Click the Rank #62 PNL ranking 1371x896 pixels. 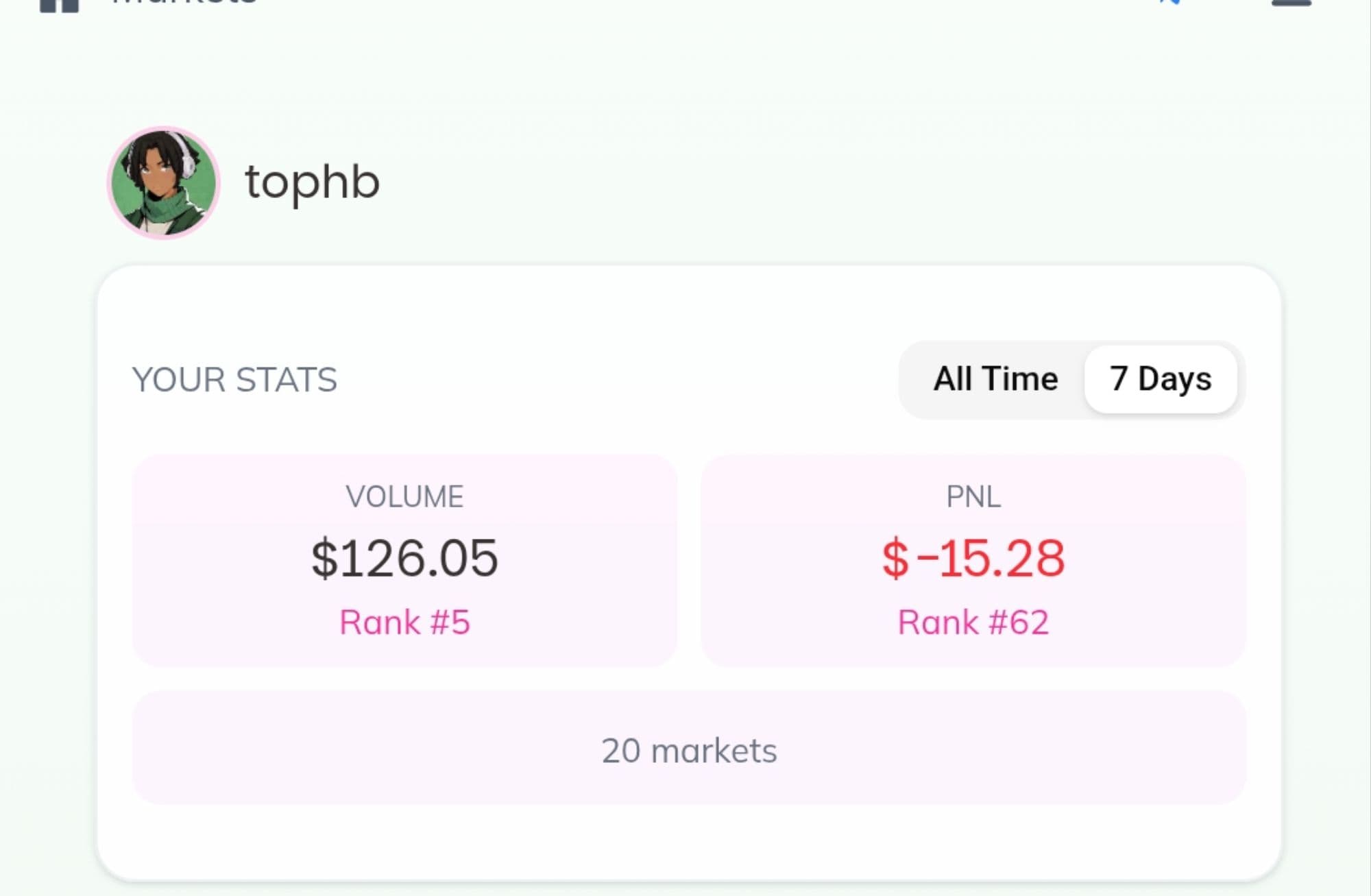973,622
